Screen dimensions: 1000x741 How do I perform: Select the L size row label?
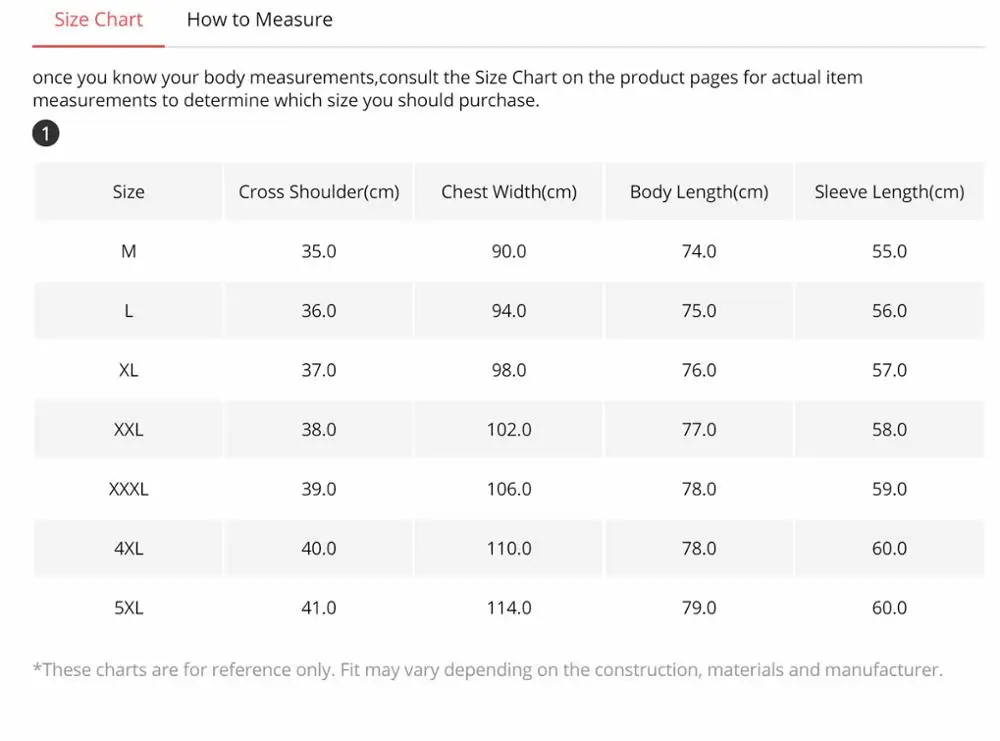[128, 311]
